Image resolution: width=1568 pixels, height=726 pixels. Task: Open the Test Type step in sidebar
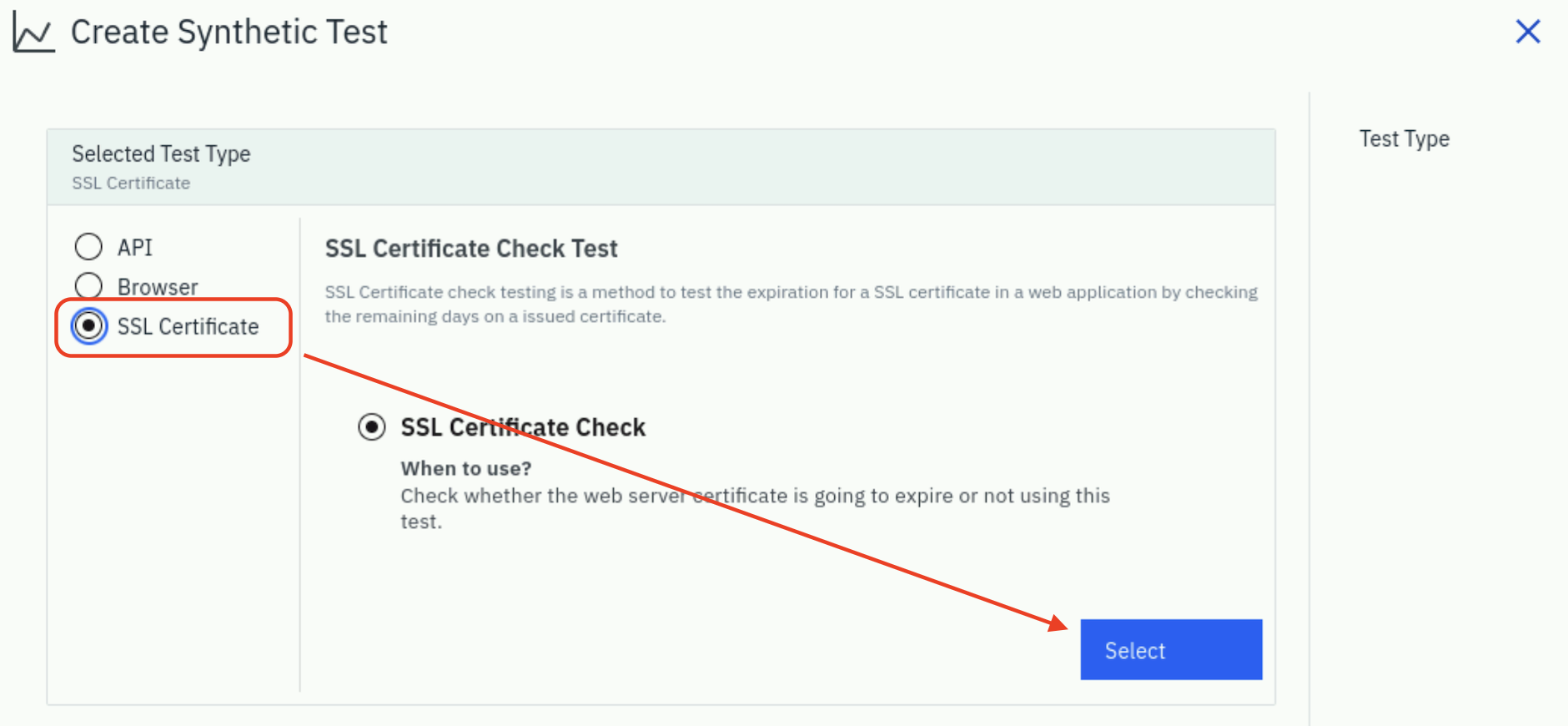(1405, 139)
